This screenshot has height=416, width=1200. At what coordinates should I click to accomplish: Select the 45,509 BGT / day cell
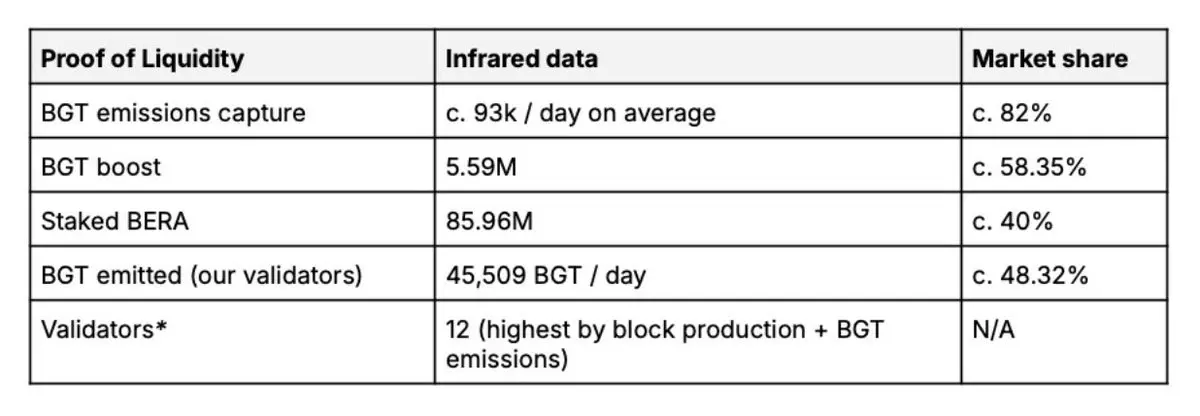pyautogui.click(x=698, y=274)
